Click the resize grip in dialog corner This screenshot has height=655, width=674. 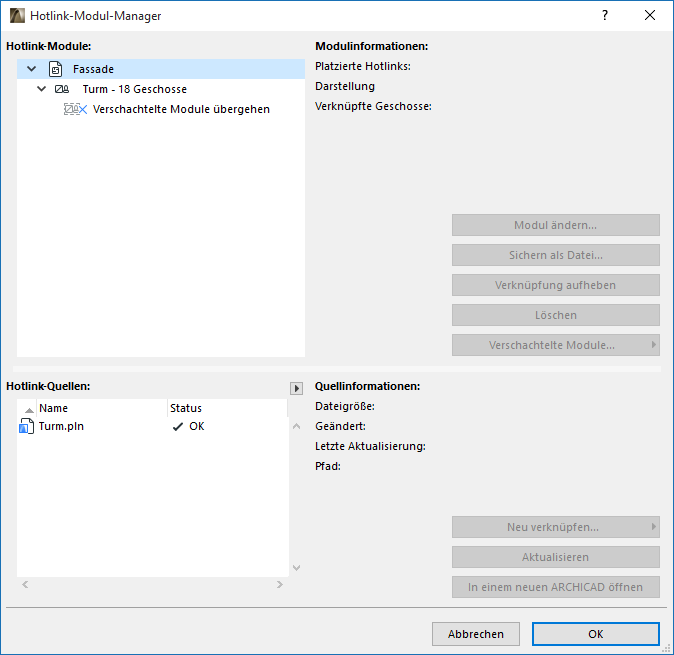667,648
